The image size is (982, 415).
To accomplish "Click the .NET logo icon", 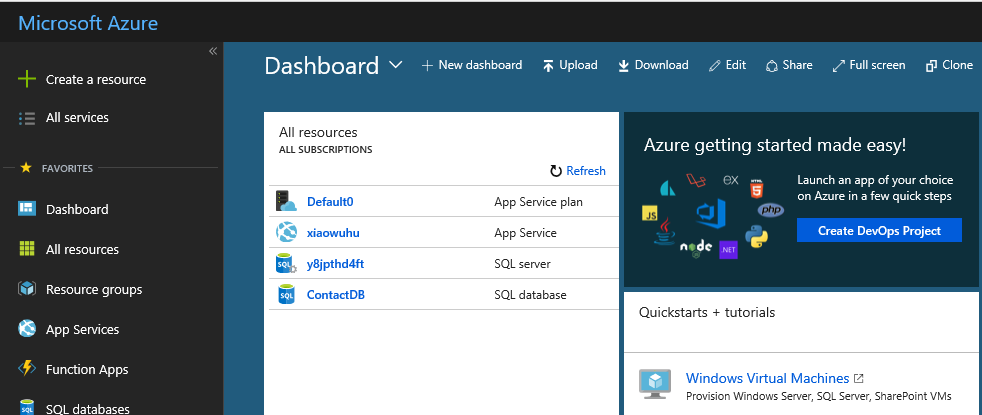I will click(x=728, y=249).
